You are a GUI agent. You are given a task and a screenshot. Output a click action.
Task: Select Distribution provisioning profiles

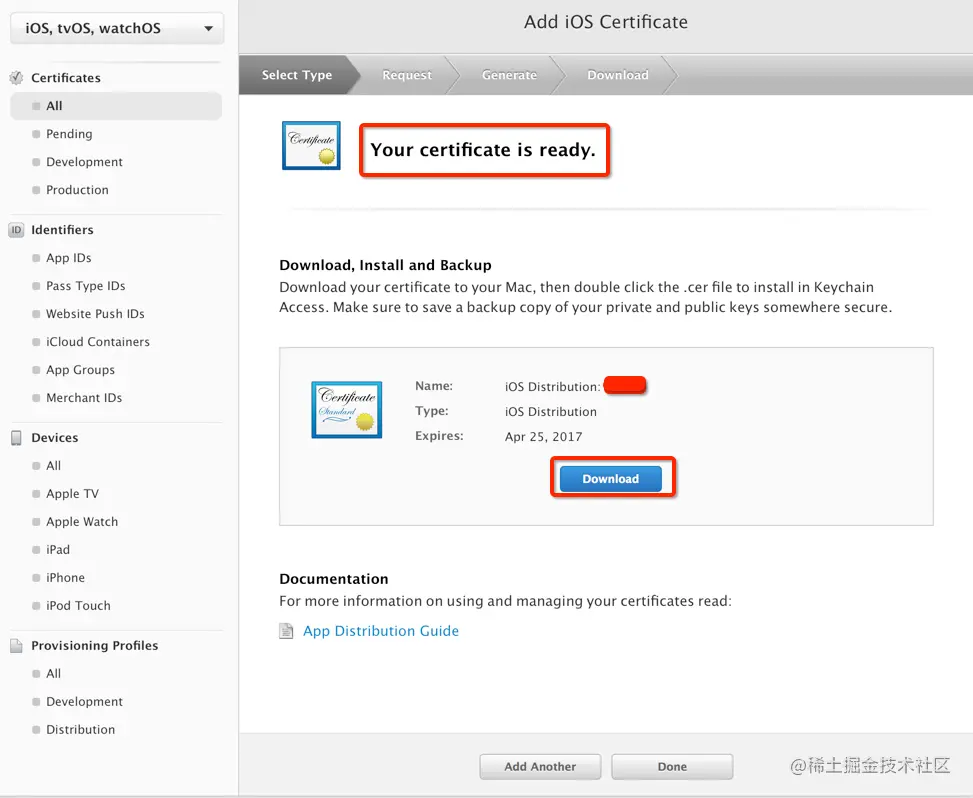[80, 730]
